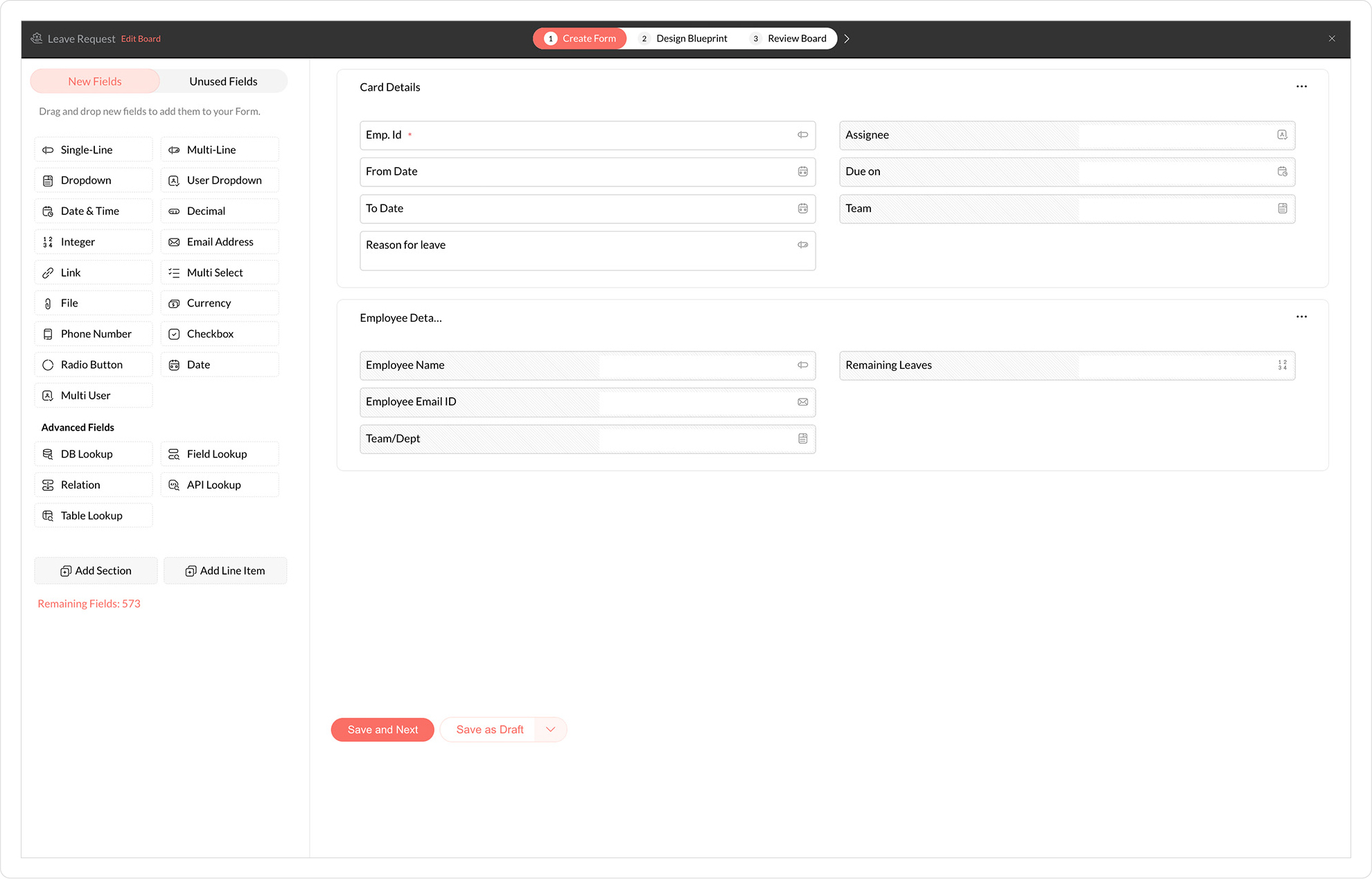
Task: Click the DB Lookup field icon
Action: tap(48, 454)
